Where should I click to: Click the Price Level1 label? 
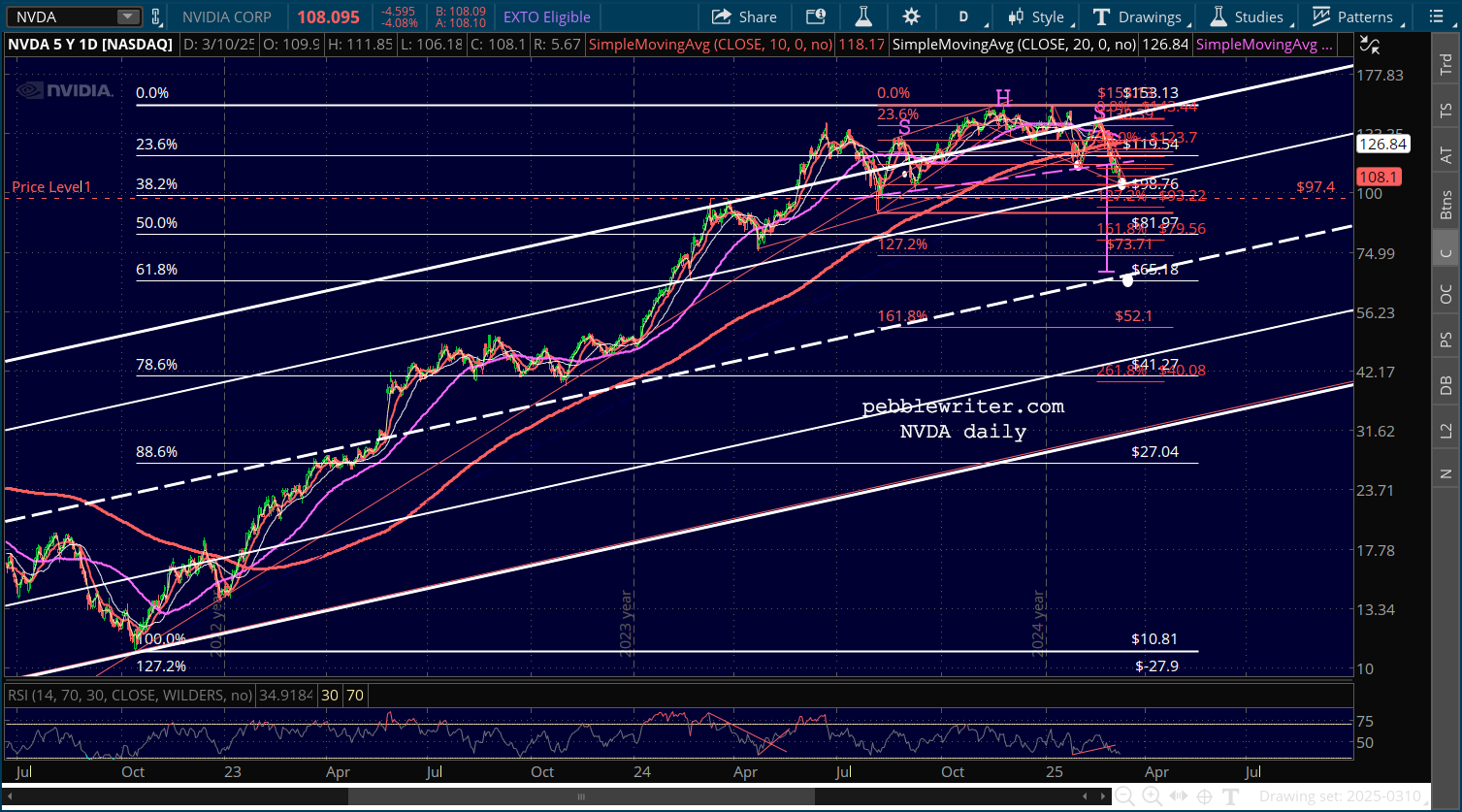51,186
